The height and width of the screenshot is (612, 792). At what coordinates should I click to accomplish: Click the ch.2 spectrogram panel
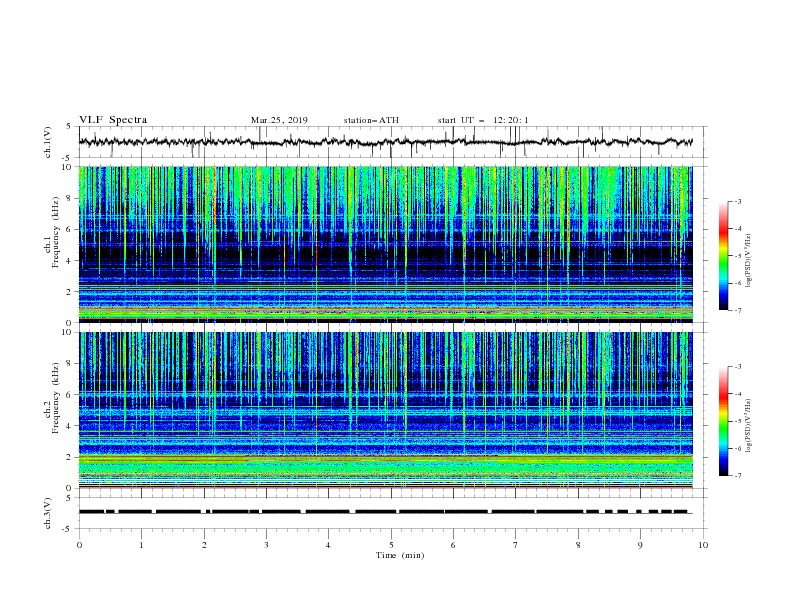coord(386,410)
